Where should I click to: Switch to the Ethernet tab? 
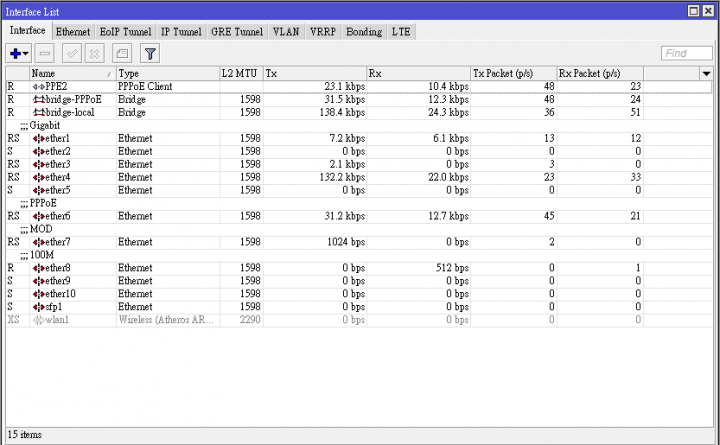pos(73,32)
